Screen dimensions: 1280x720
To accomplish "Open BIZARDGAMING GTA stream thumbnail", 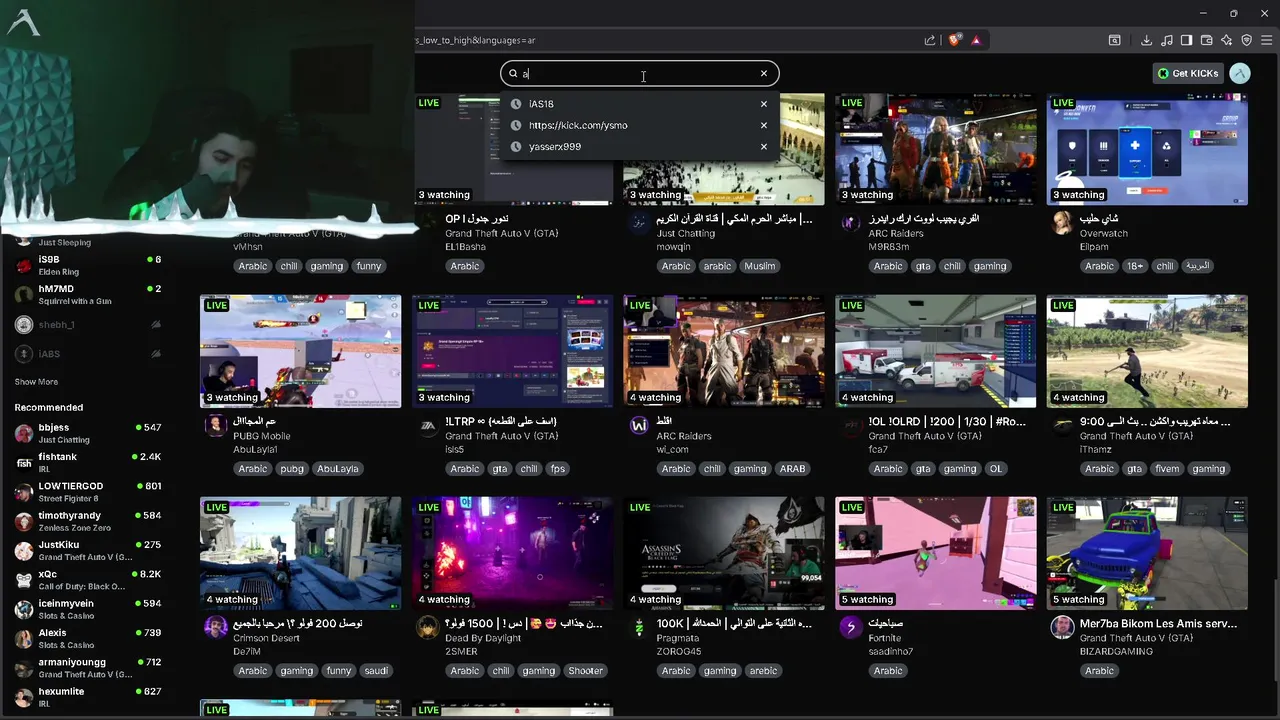I will tap(1147, 553).
